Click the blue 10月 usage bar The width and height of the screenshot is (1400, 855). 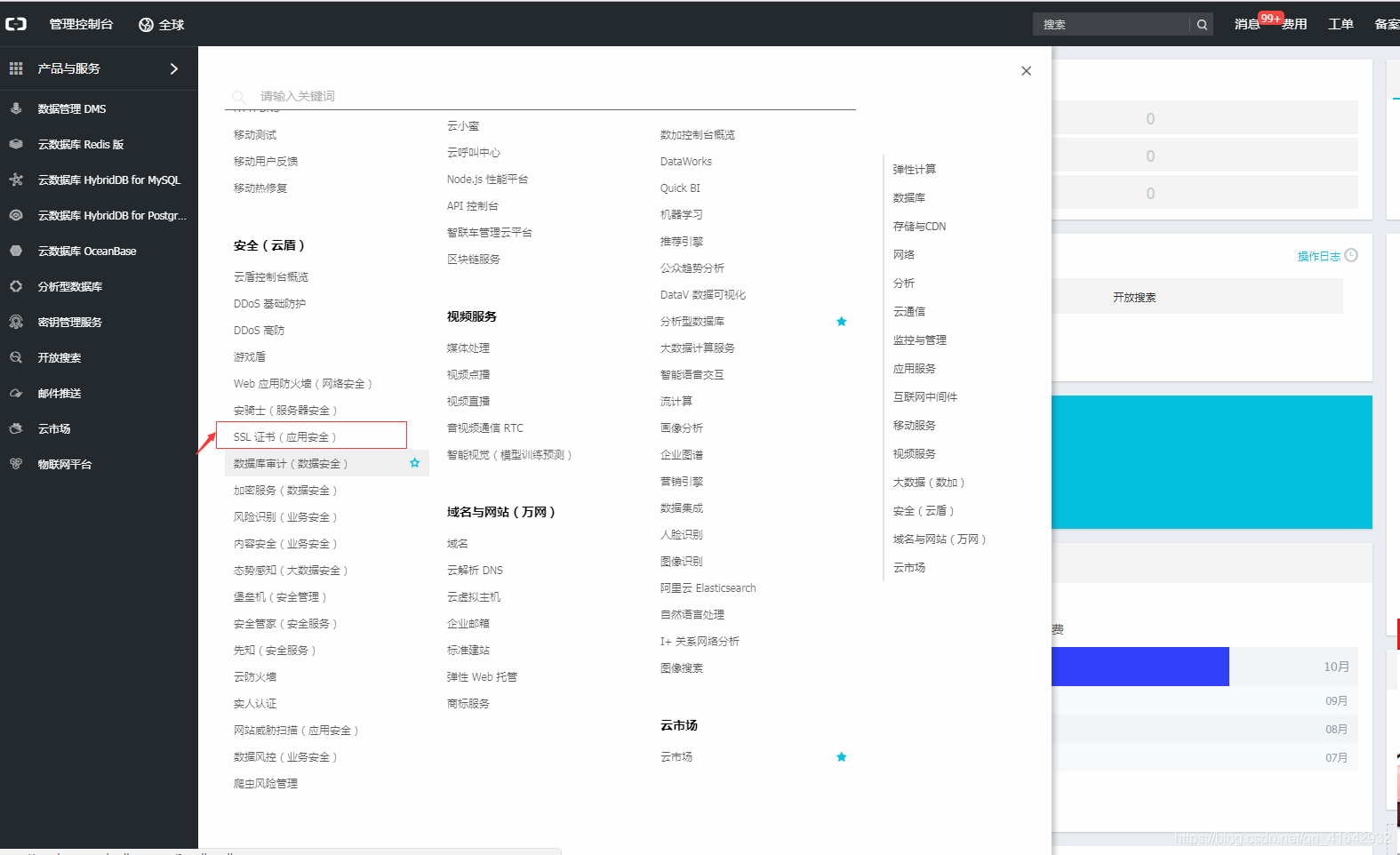pyautogui.click(x=1140, y=667)
